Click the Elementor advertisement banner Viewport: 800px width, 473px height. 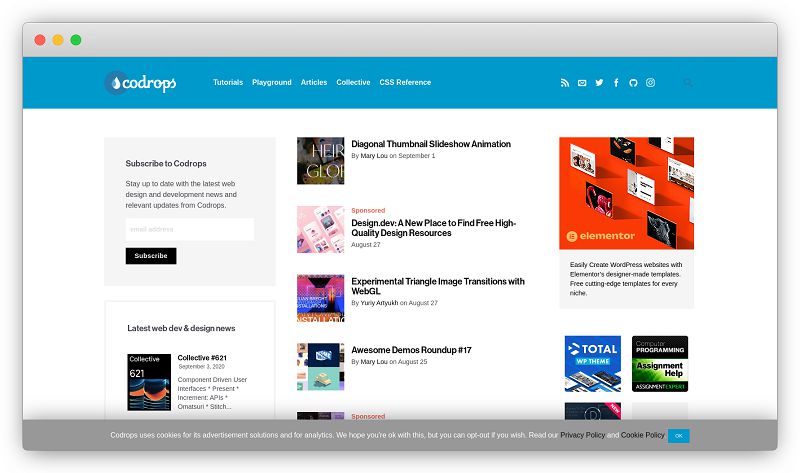626,193
